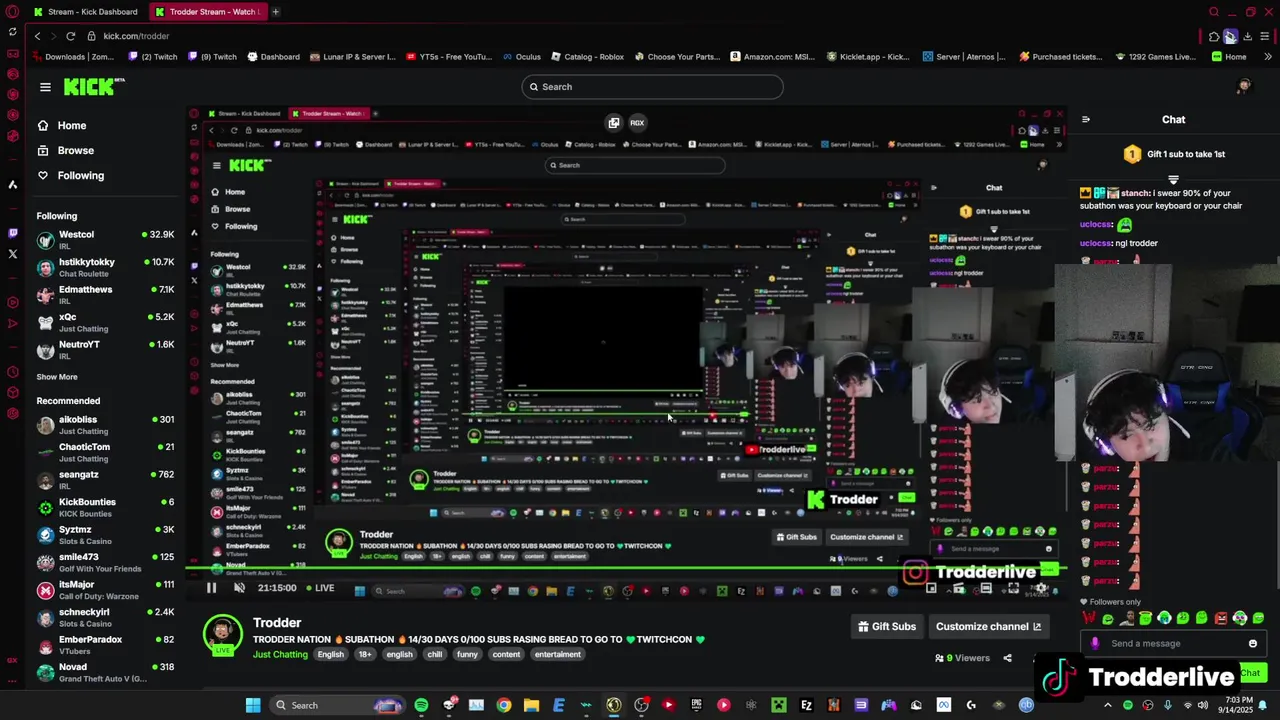This screenshot has height=720, width=1280.
Task: Open Minecraft from the taskbar
Action: [x=779, y=705]
